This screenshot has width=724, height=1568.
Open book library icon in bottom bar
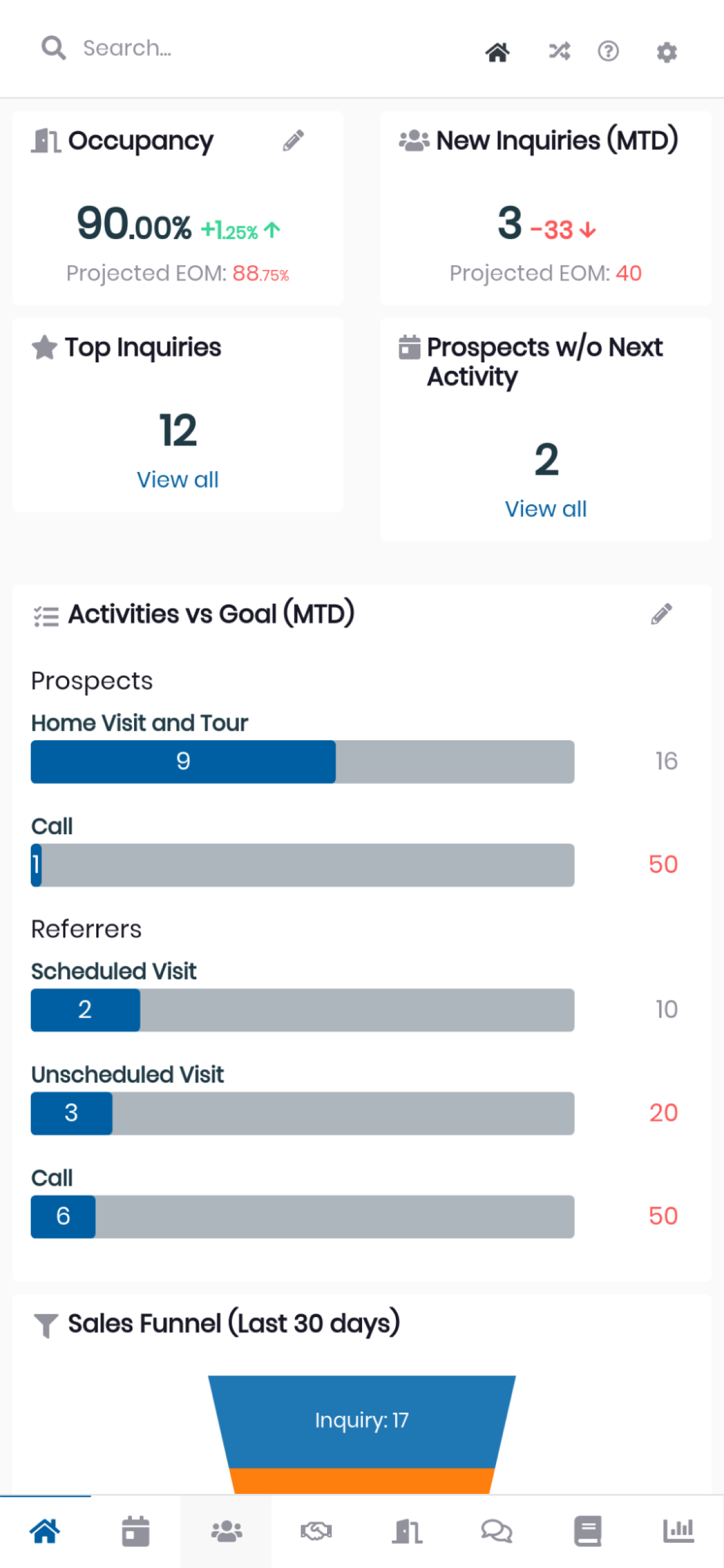tap(588, 1530)
